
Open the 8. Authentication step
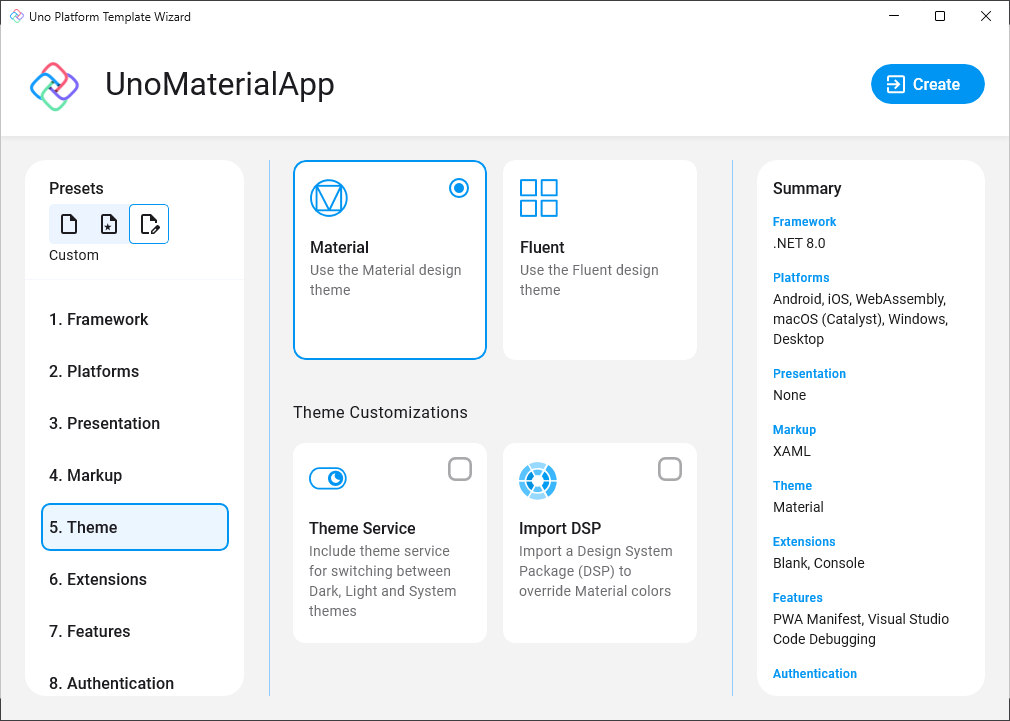point(109,683)
